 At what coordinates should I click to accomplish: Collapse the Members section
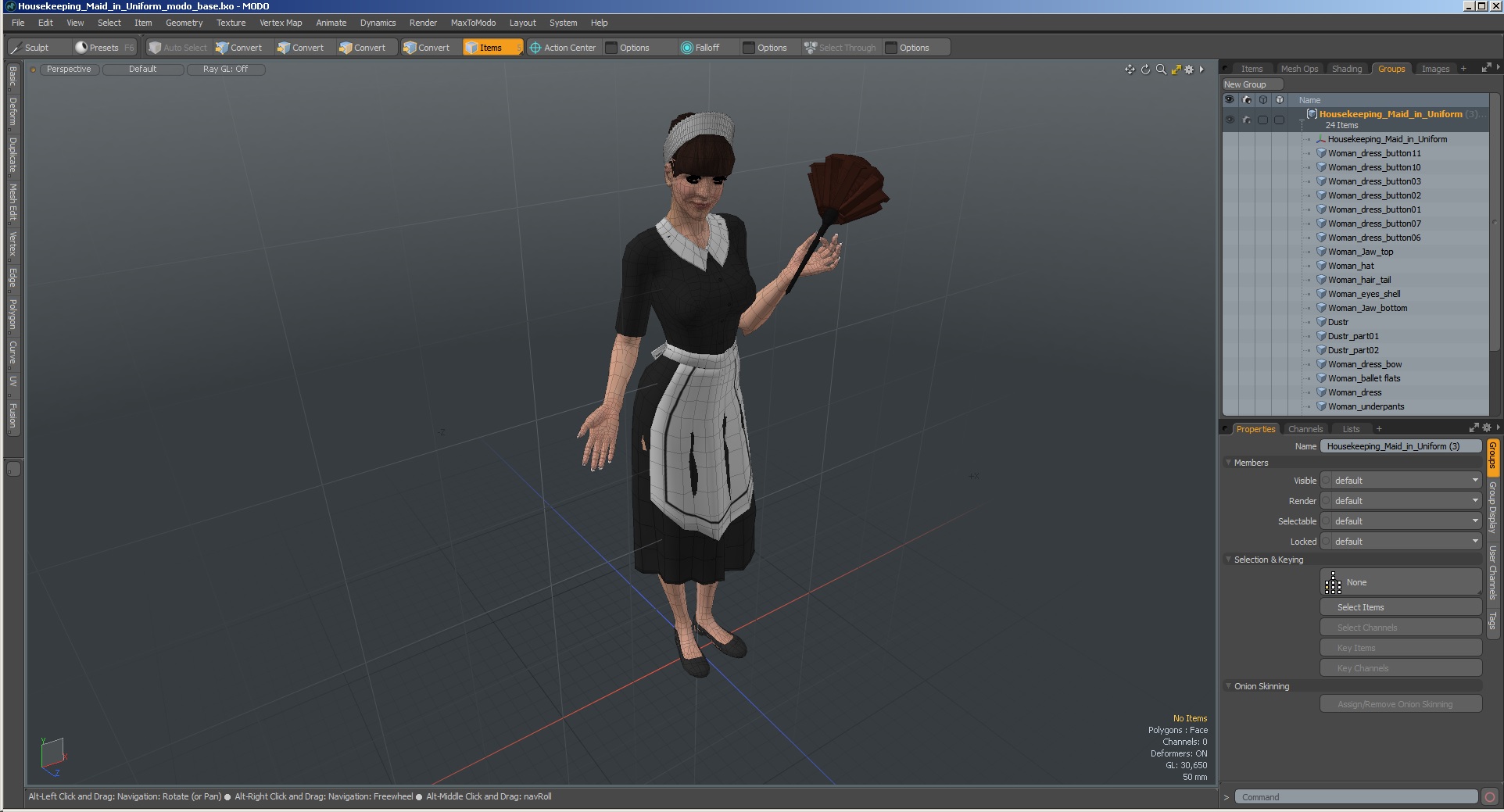pyautogui.click(x=1229, y=463)
